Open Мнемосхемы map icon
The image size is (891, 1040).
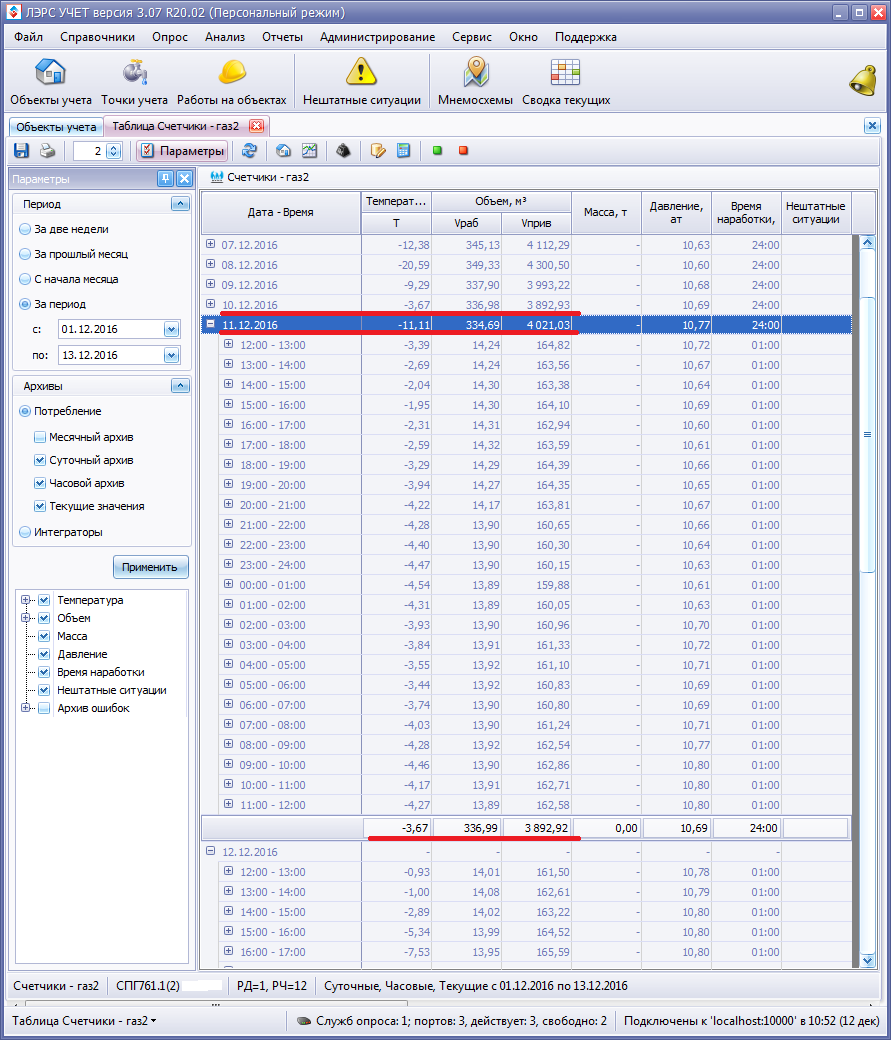pyautogui.click(x=475, y=74)
